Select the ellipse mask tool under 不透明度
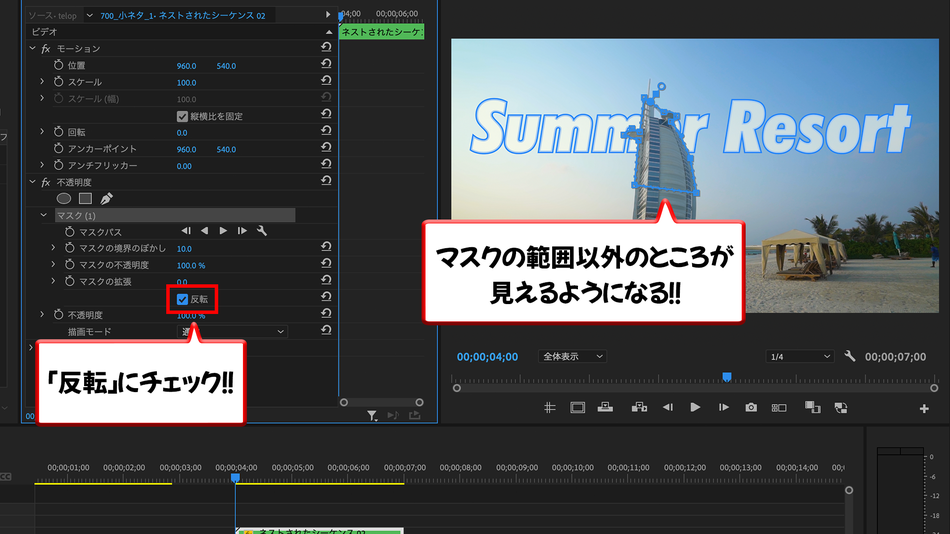The width and height of the screenshot is (950, 534). (x=64, y=198)
